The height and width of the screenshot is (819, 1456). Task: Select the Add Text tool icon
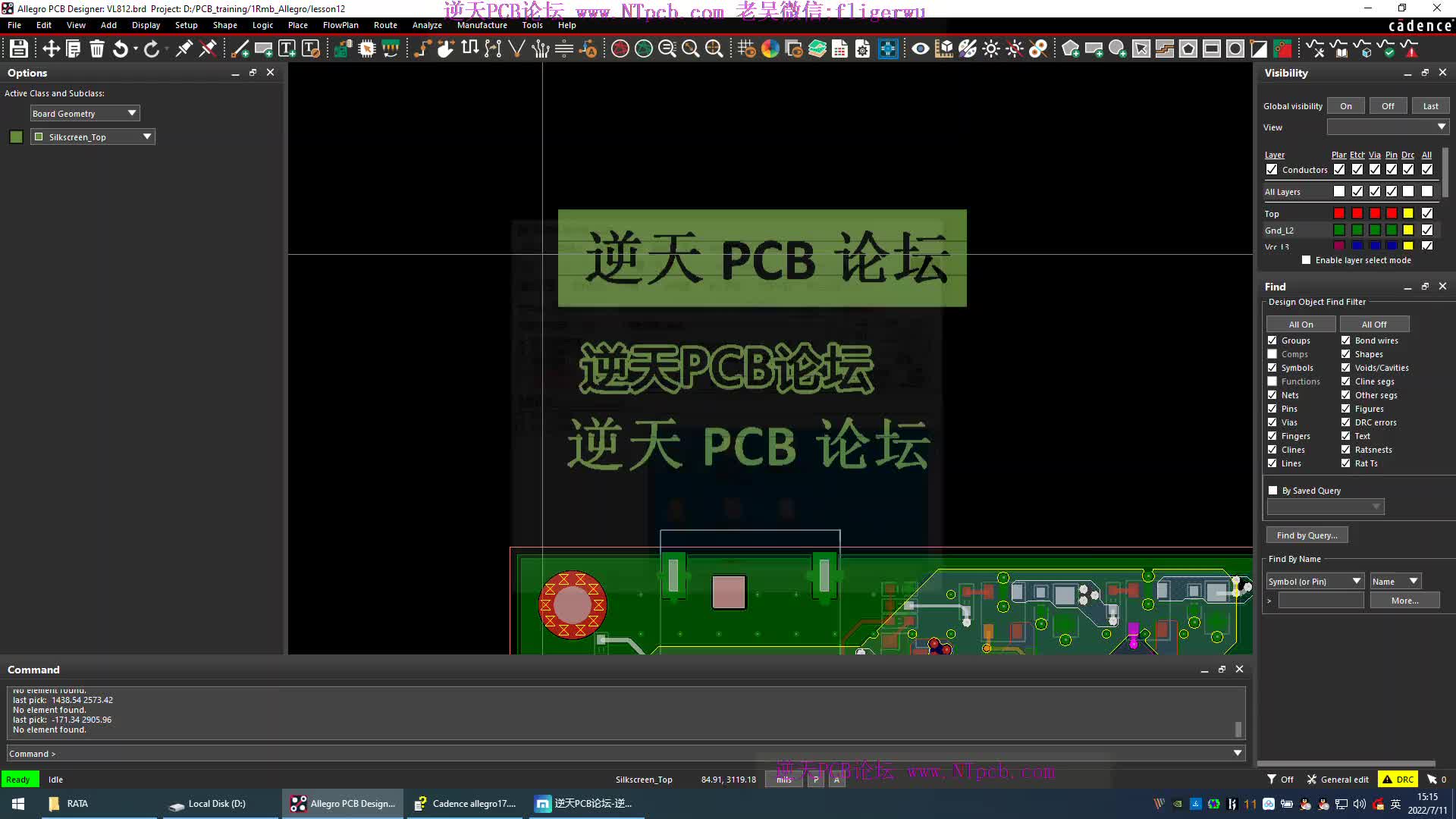[287, 49]
